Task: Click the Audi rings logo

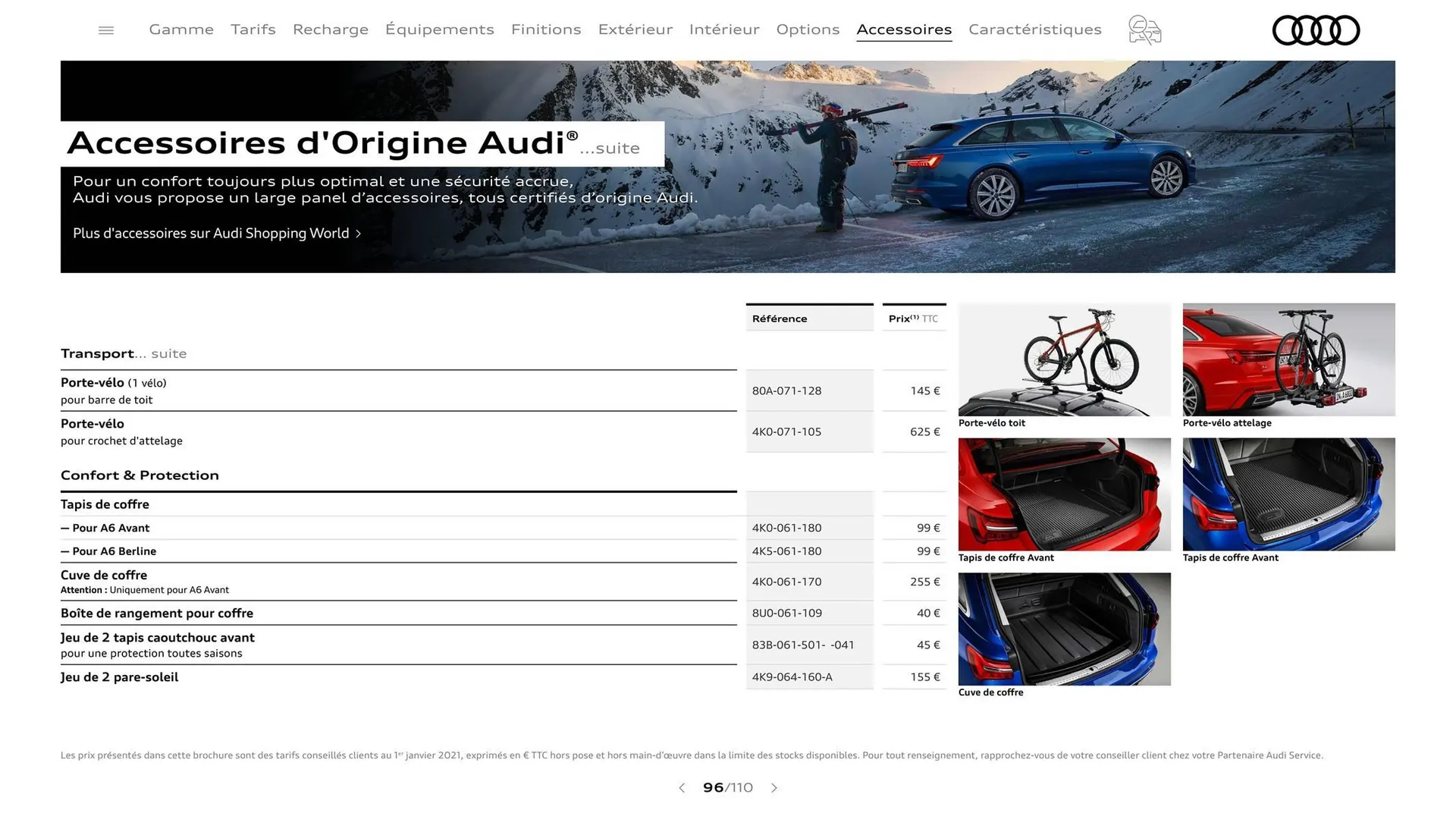Action: [1316, 30]
